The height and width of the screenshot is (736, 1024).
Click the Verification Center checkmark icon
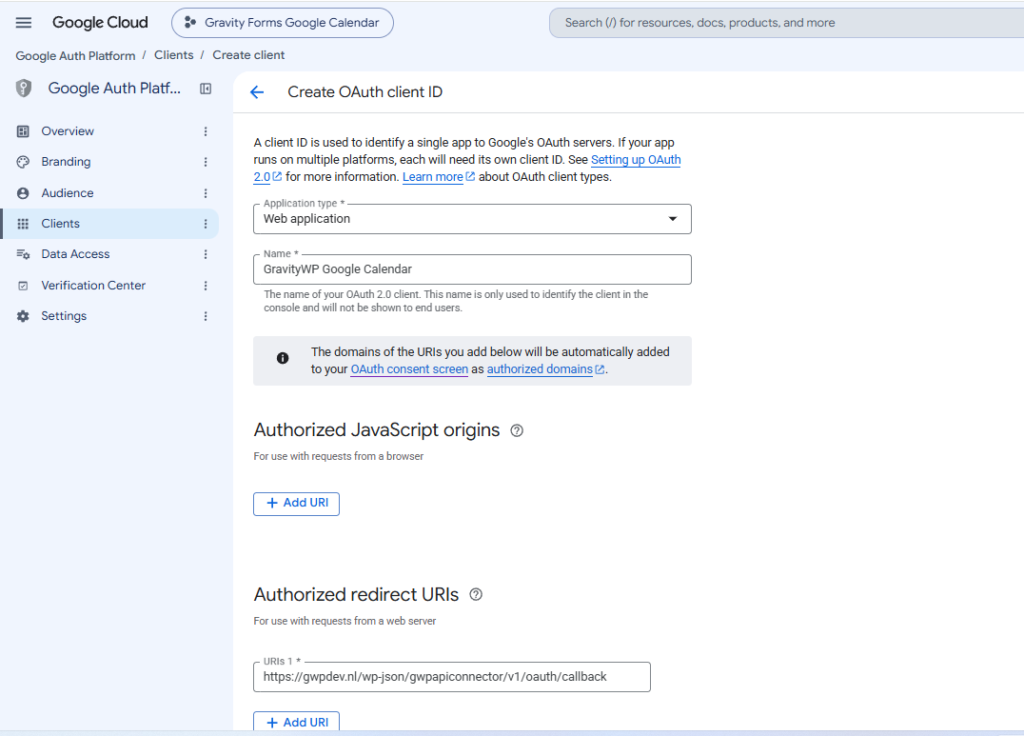[23, 285]
